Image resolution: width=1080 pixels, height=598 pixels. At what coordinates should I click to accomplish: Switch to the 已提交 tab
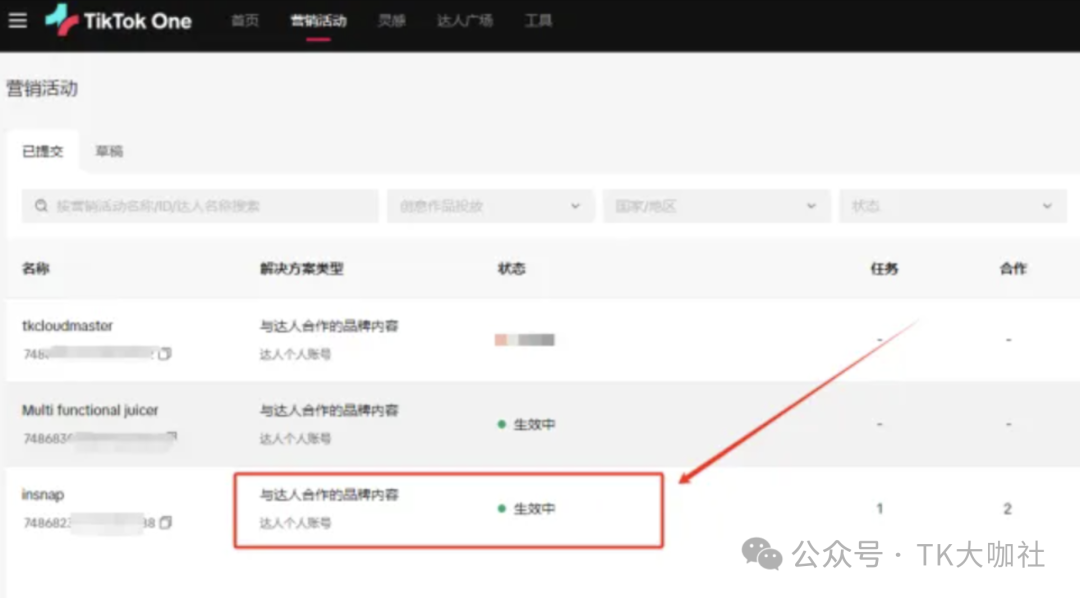pos(43,151)
